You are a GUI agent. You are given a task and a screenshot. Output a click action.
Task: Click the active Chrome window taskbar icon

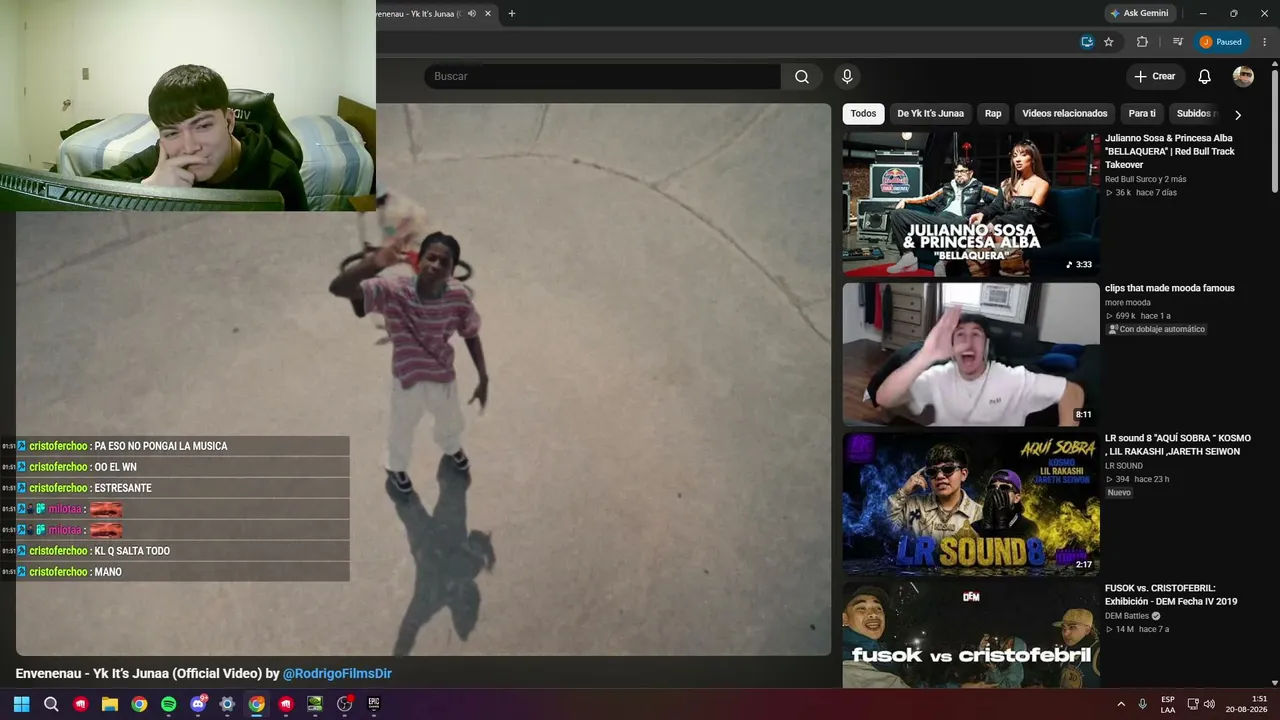pyautogui.click(x=257, y=704)
